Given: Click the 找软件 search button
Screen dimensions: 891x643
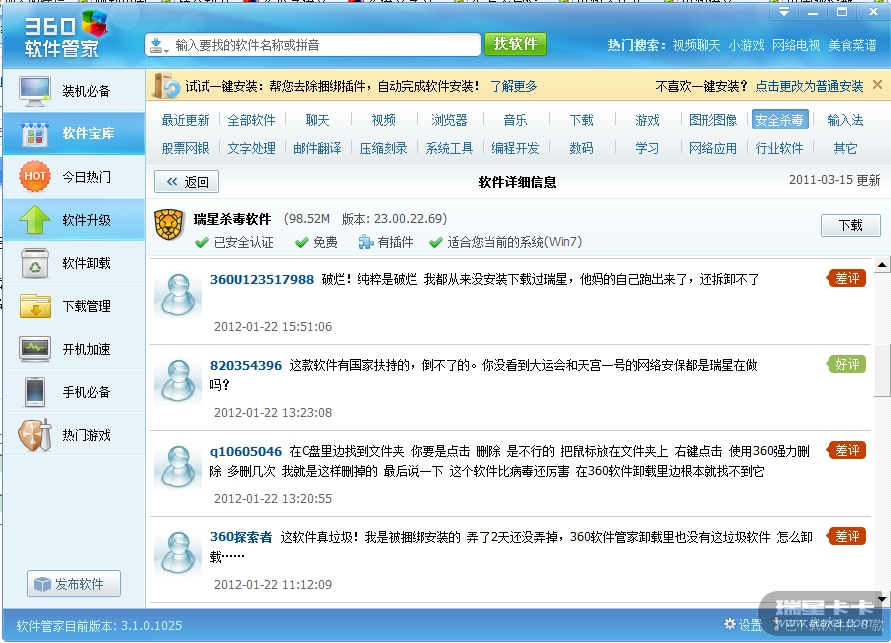Looking at the screenshot, I should [515, 44].
